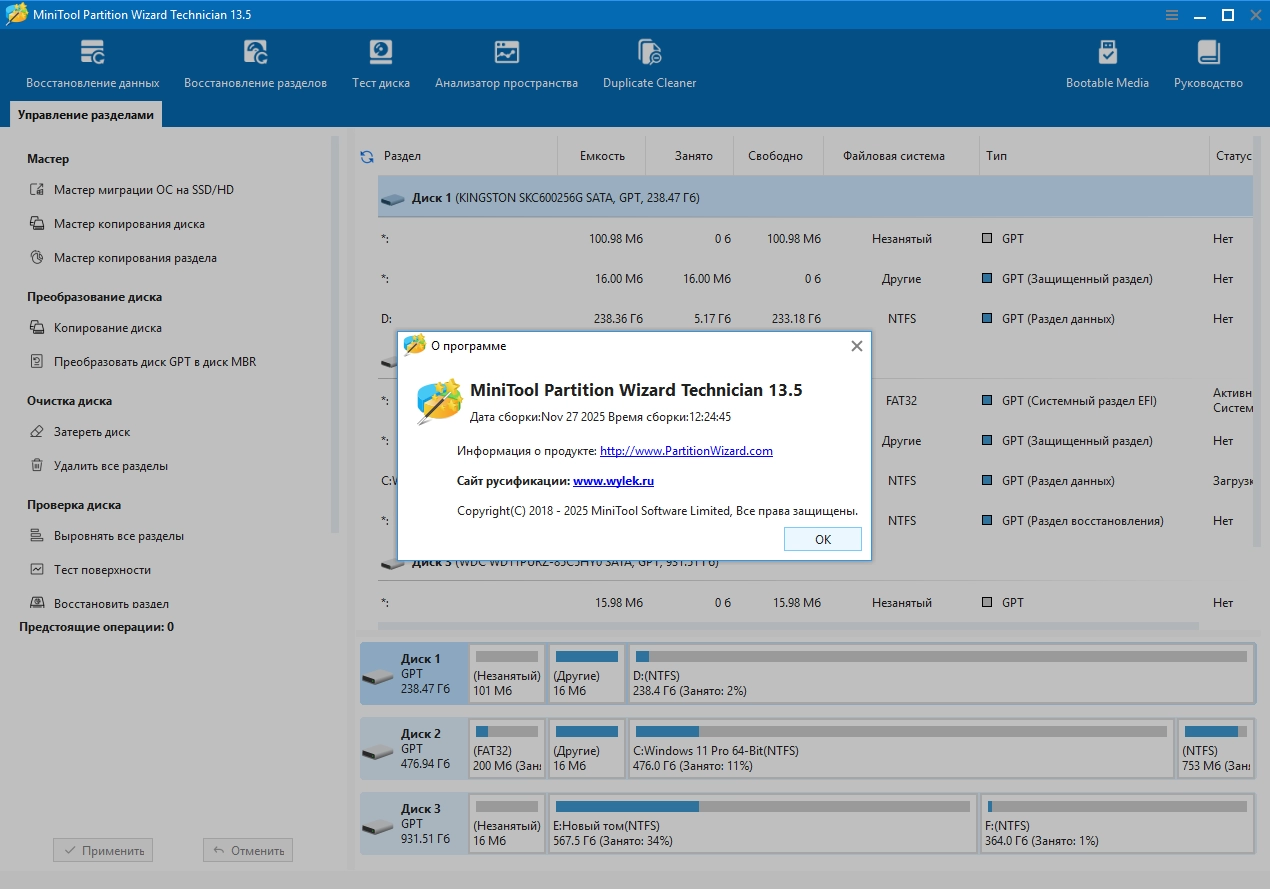Select the Диск 1 KINGSTON header row
Screen dimensions: 1270x889
(814, 198)
